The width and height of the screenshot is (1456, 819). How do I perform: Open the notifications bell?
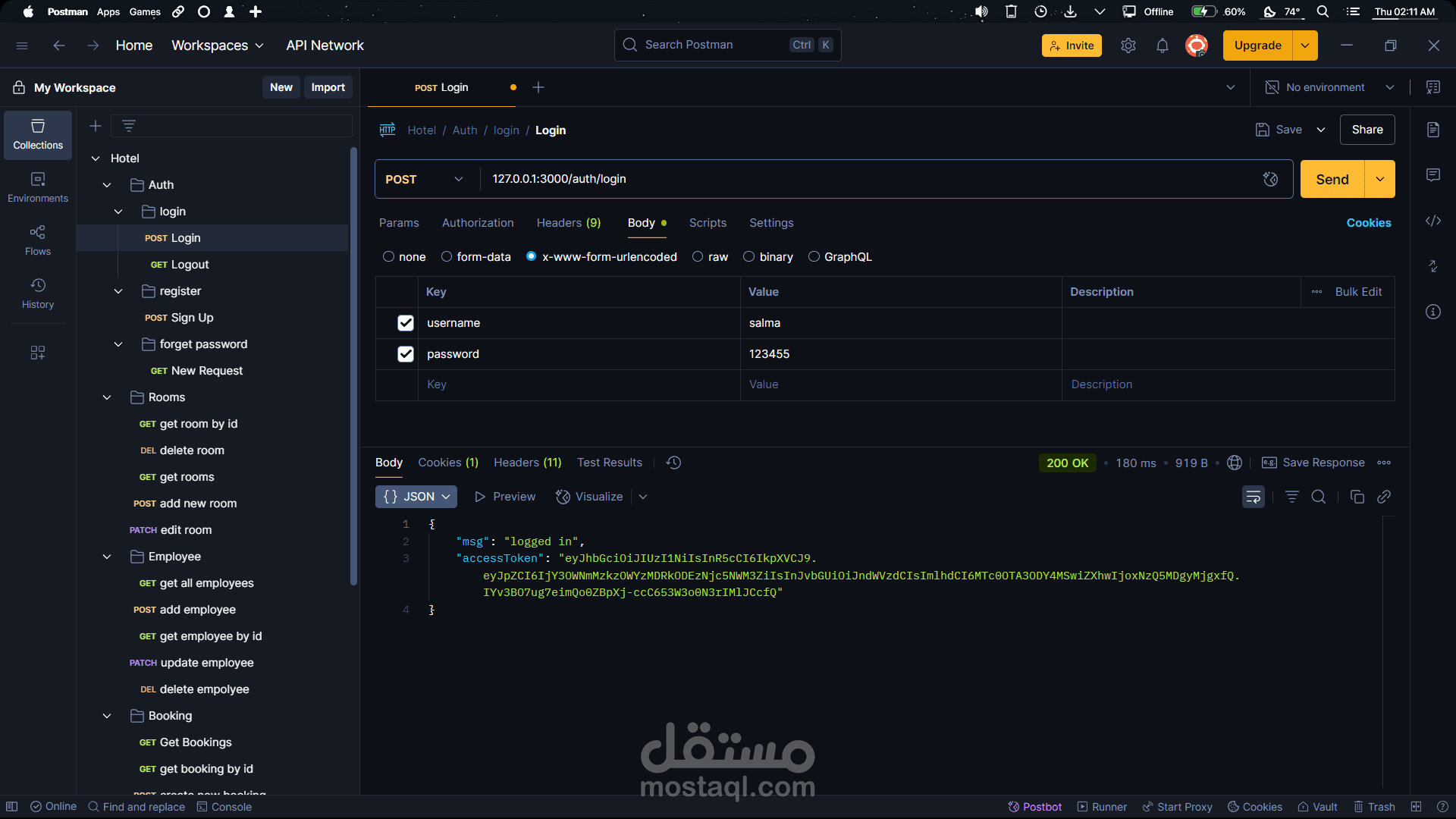(x=1163, y=45)
